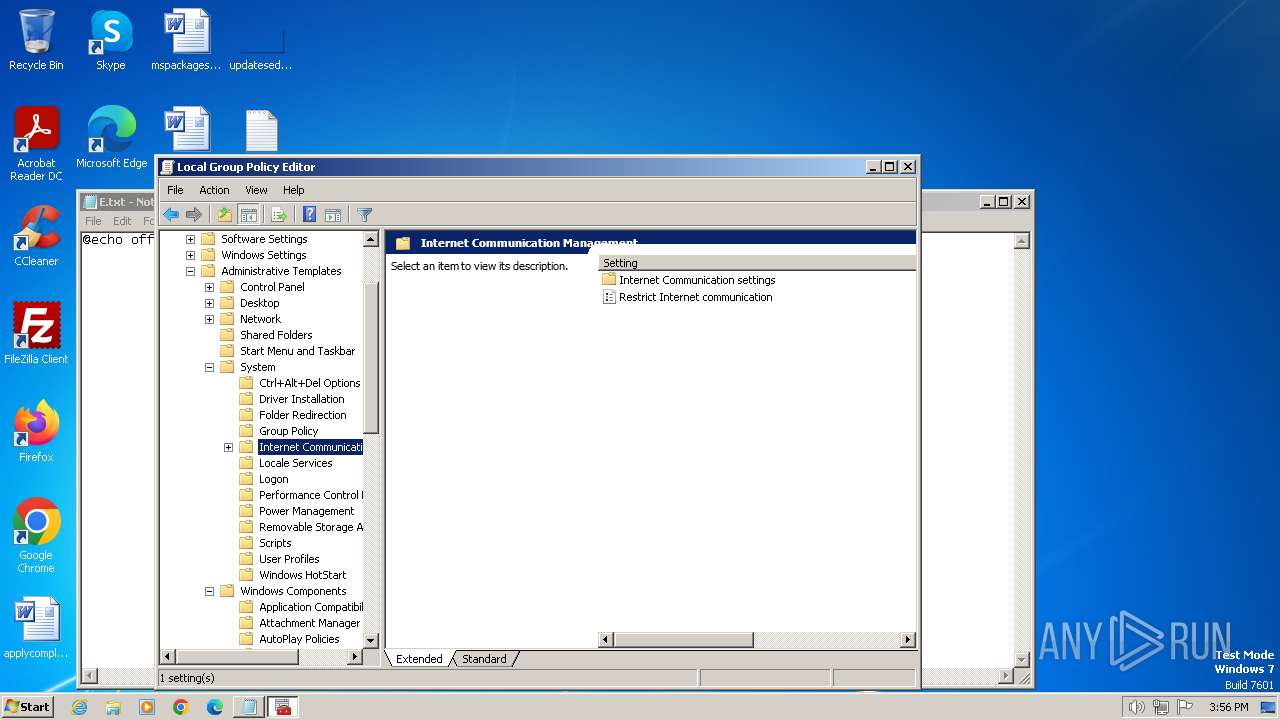The image size is (1280, 720).
Task: Expand the Internet Communication Management node
Action: [228, 447]
